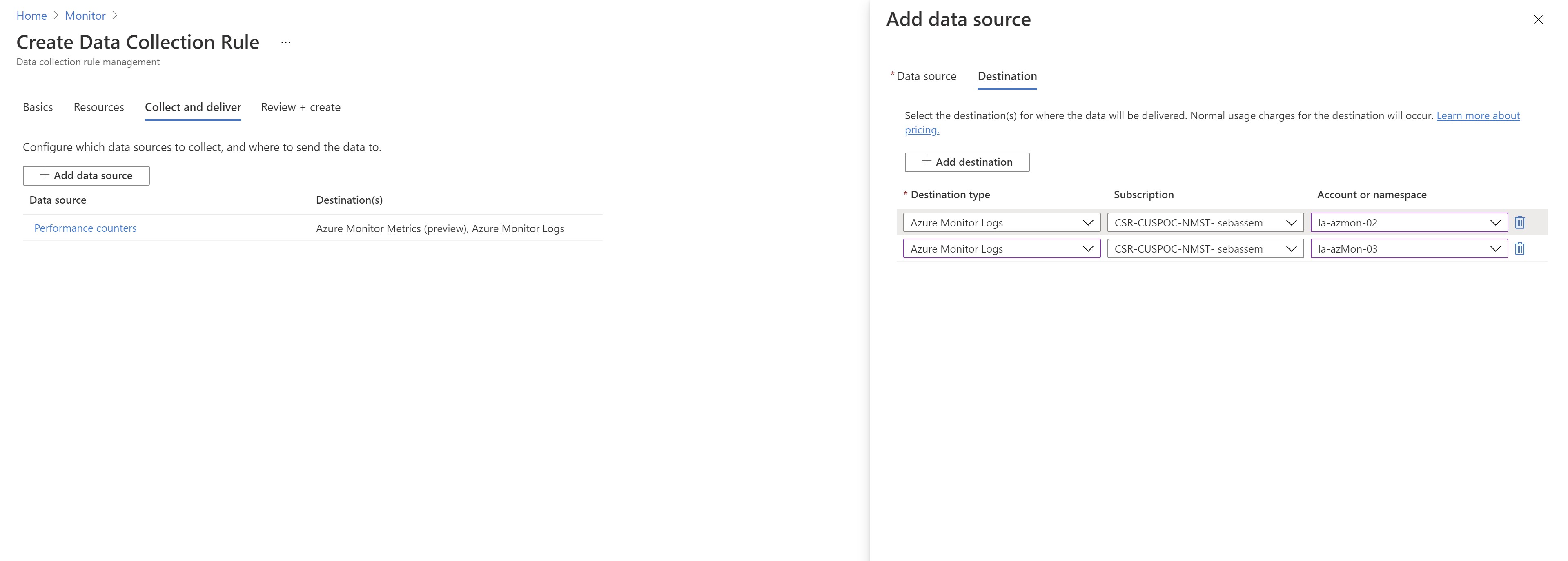Open Learn more about pricing link
Screen dimensions: 1568x561
[1478, 115]
